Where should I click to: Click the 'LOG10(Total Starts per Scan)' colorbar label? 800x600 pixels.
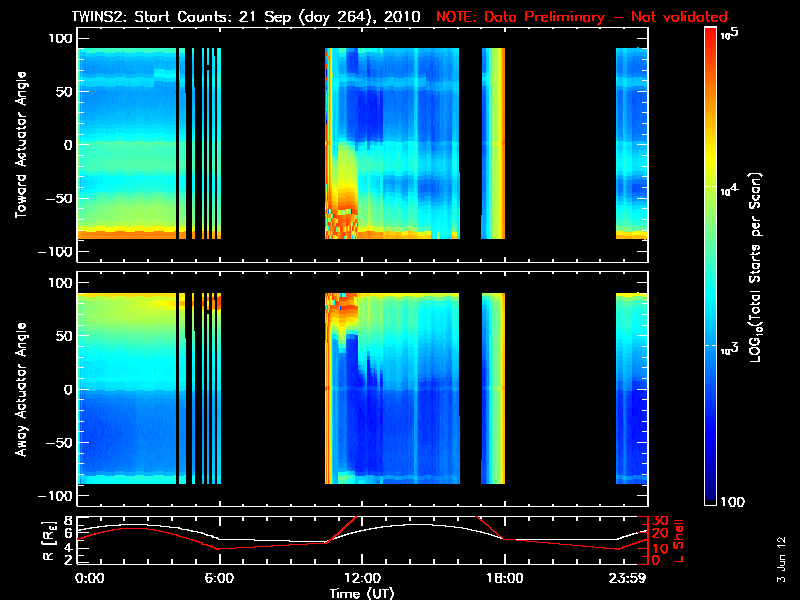point(755,267)
